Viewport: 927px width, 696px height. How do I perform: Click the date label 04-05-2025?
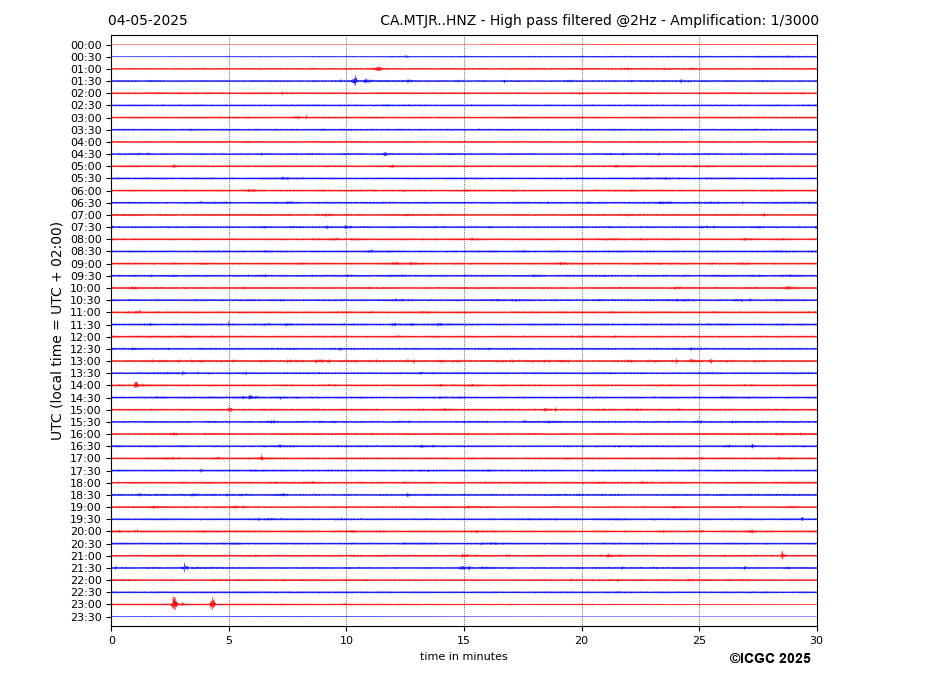click(148, 21)
